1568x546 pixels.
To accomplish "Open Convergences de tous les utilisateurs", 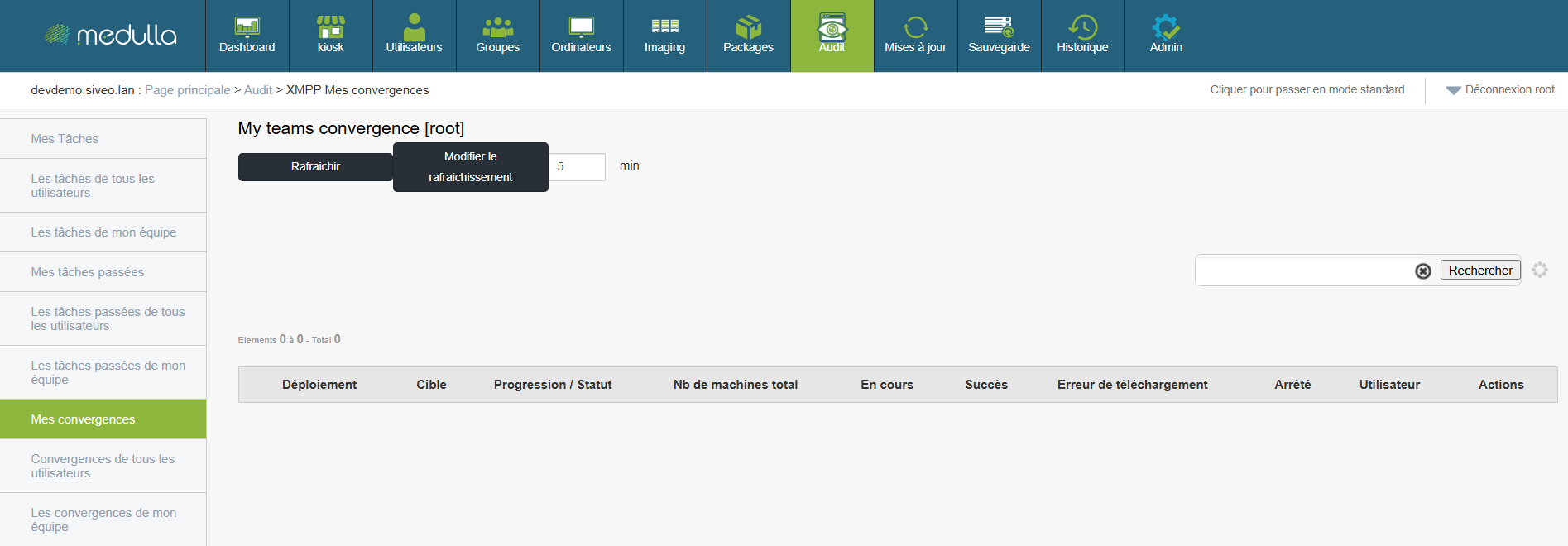I will click(103, 466).
